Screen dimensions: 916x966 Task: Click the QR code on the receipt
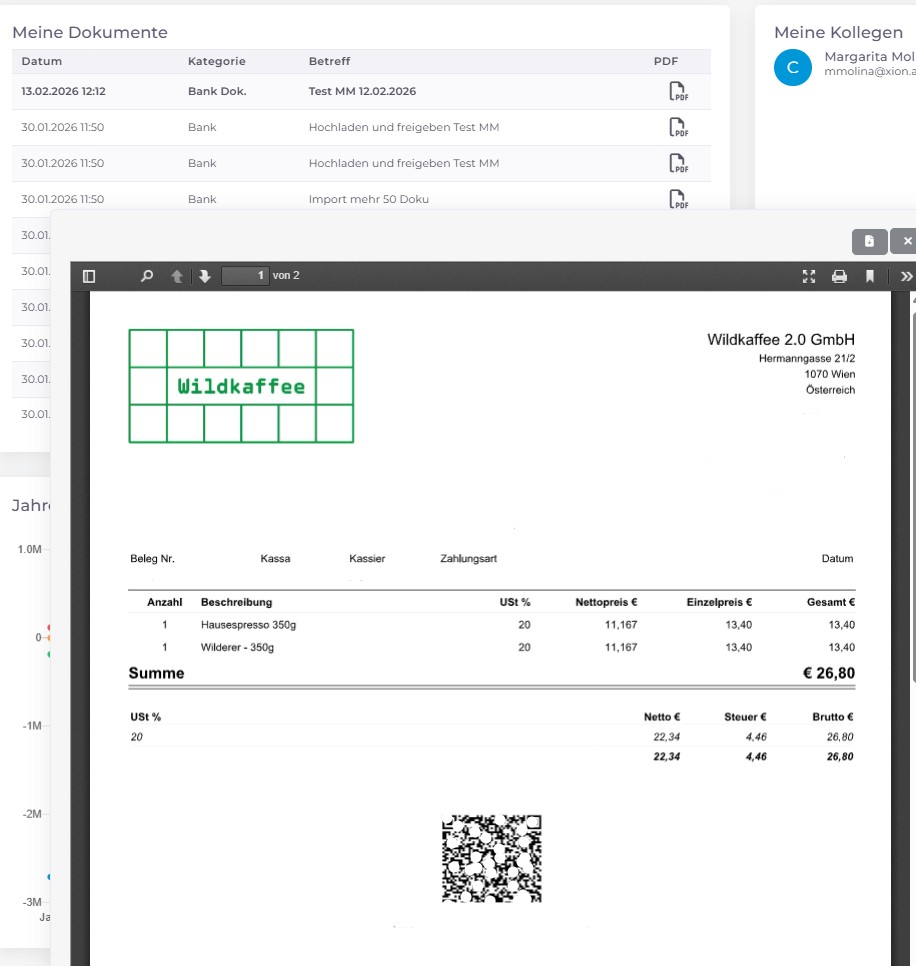click(491, 858)
